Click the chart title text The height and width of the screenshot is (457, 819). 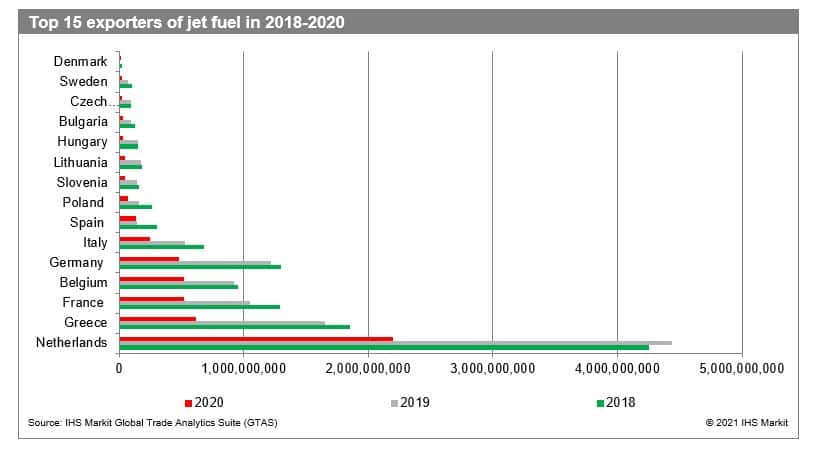186,22
